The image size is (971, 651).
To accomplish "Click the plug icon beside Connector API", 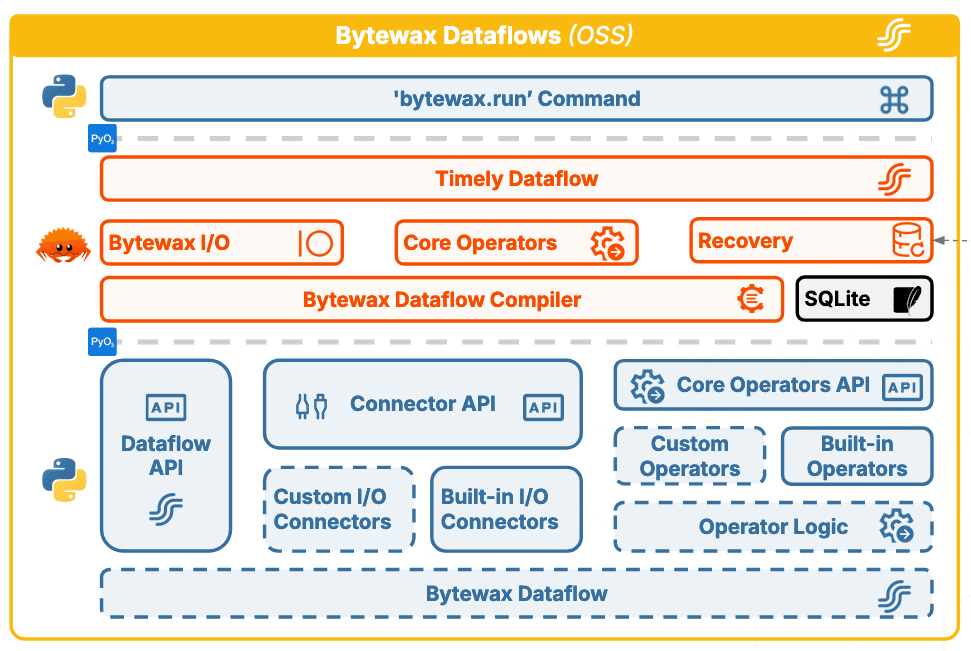I will click(x=311, y=405).
